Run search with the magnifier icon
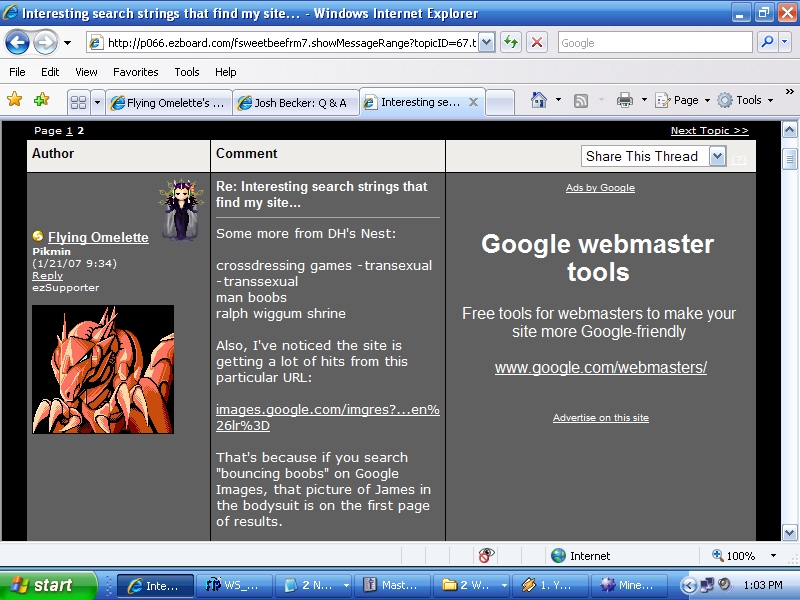 767,42
